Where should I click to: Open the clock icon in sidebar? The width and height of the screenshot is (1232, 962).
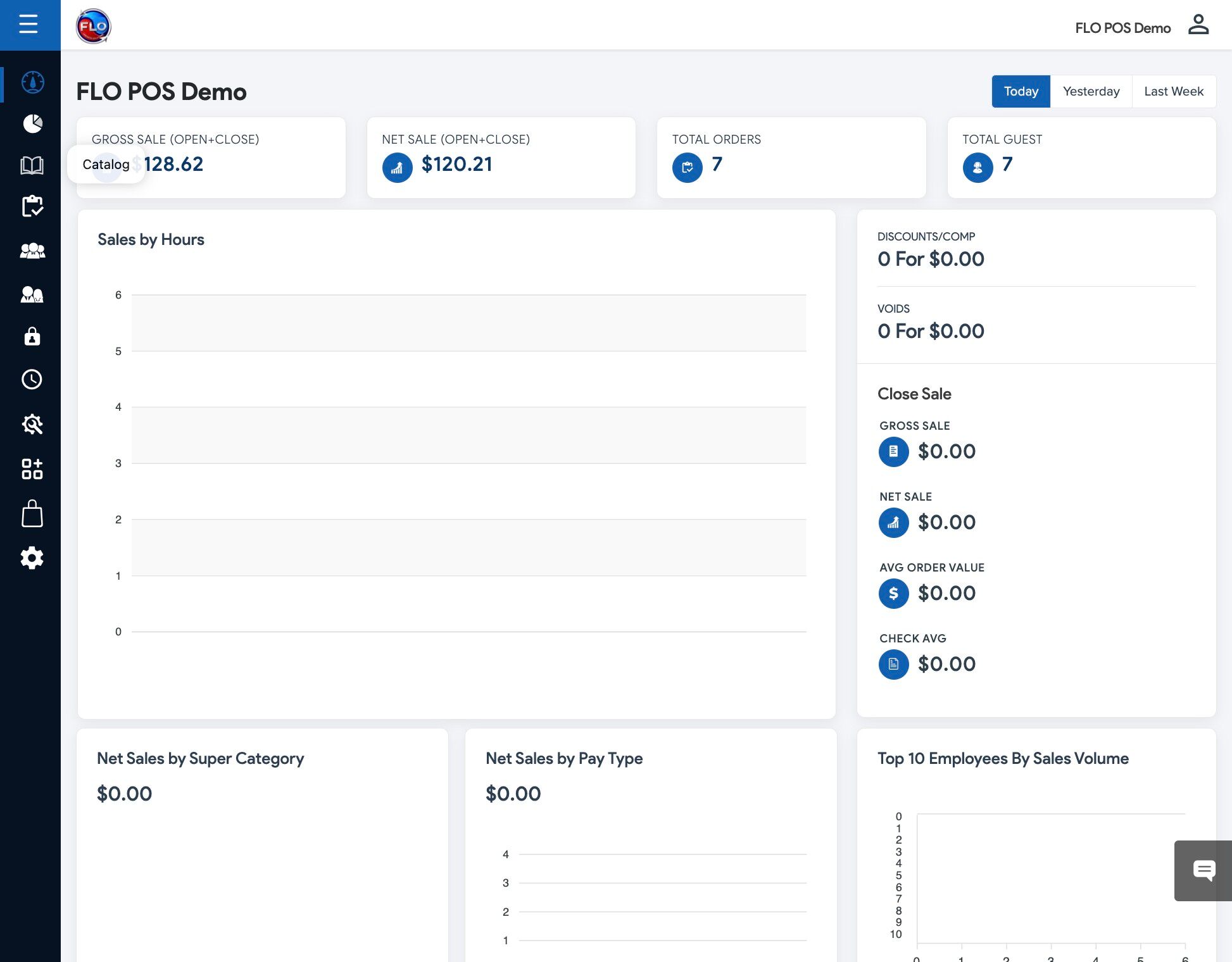pos(32,380)
